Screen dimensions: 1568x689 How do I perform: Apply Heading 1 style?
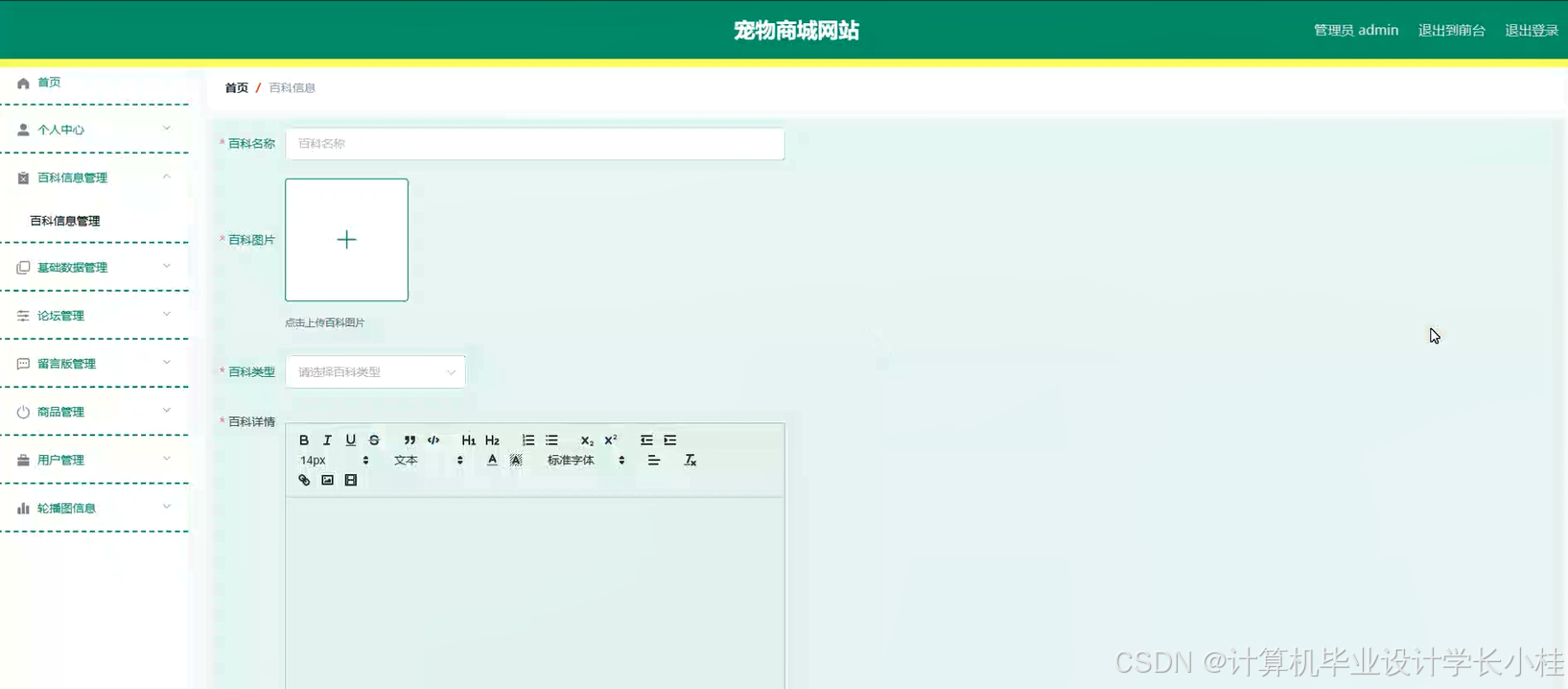click(468, 440)
